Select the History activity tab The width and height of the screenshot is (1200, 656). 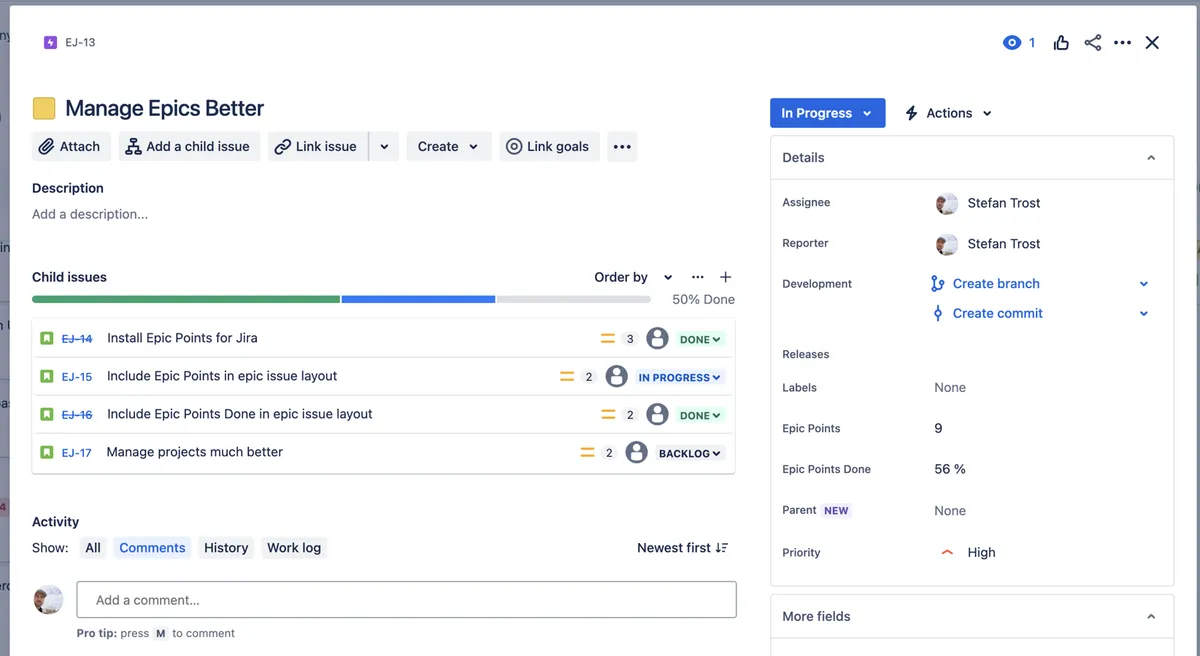click(226, 548)
